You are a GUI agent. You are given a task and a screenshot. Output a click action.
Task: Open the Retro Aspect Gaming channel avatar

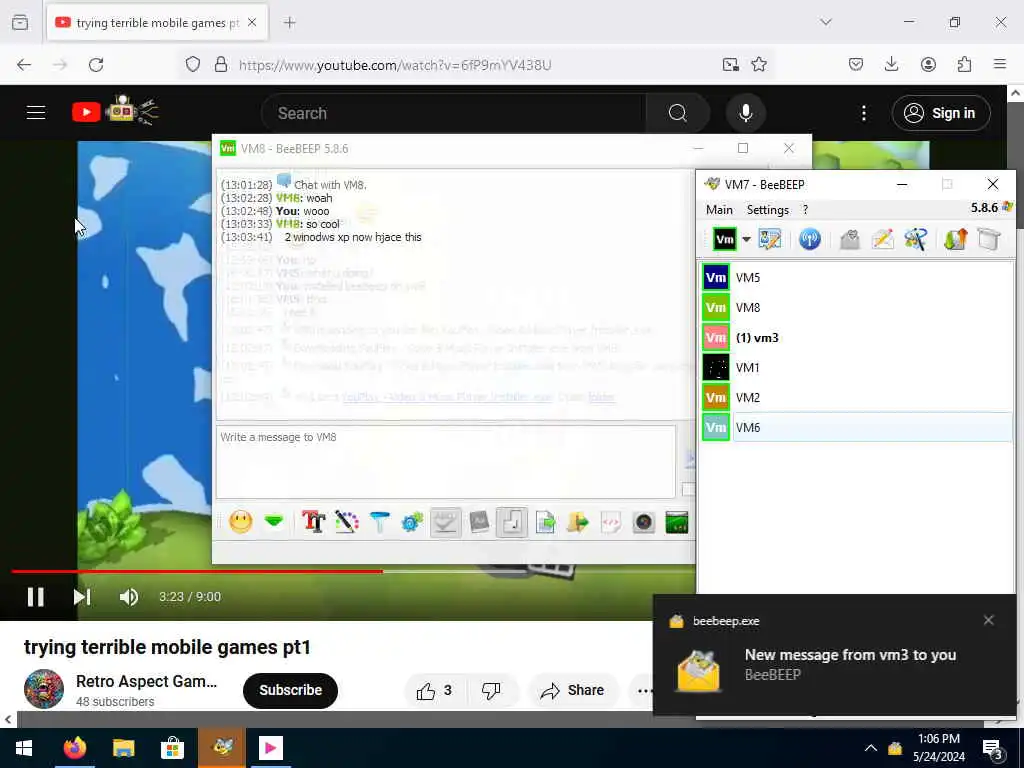44,689
